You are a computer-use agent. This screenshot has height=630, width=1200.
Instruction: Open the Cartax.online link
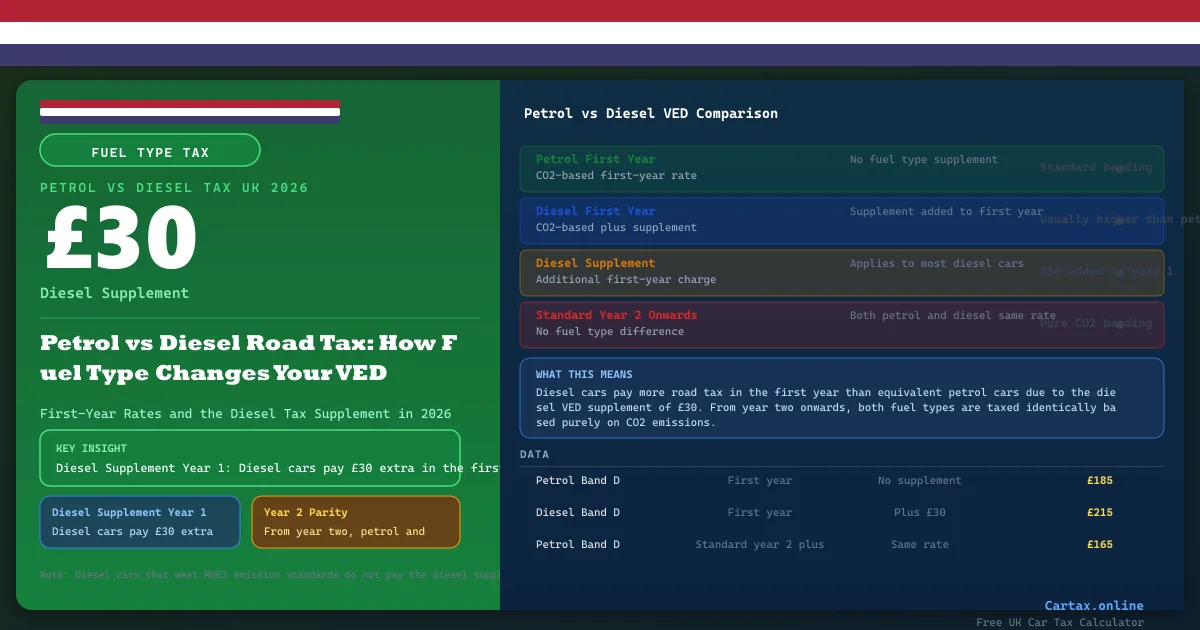pyautogui.click(x=1093, y=605)
